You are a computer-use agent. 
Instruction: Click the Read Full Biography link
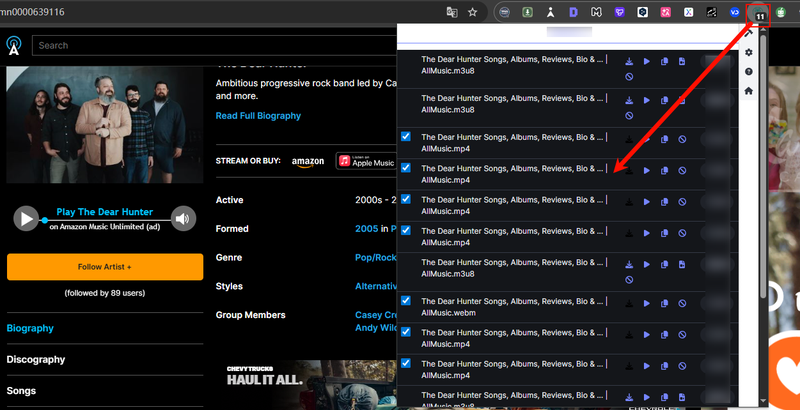click(258, 116)
